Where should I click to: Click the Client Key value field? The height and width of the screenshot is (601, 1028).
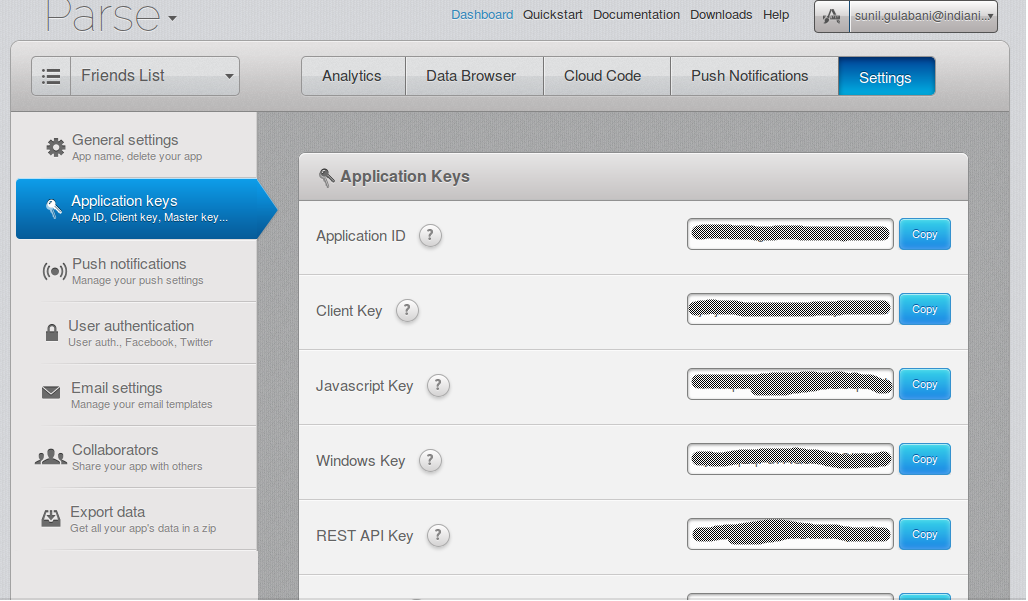pyautogui.click(x=790, y=309)
